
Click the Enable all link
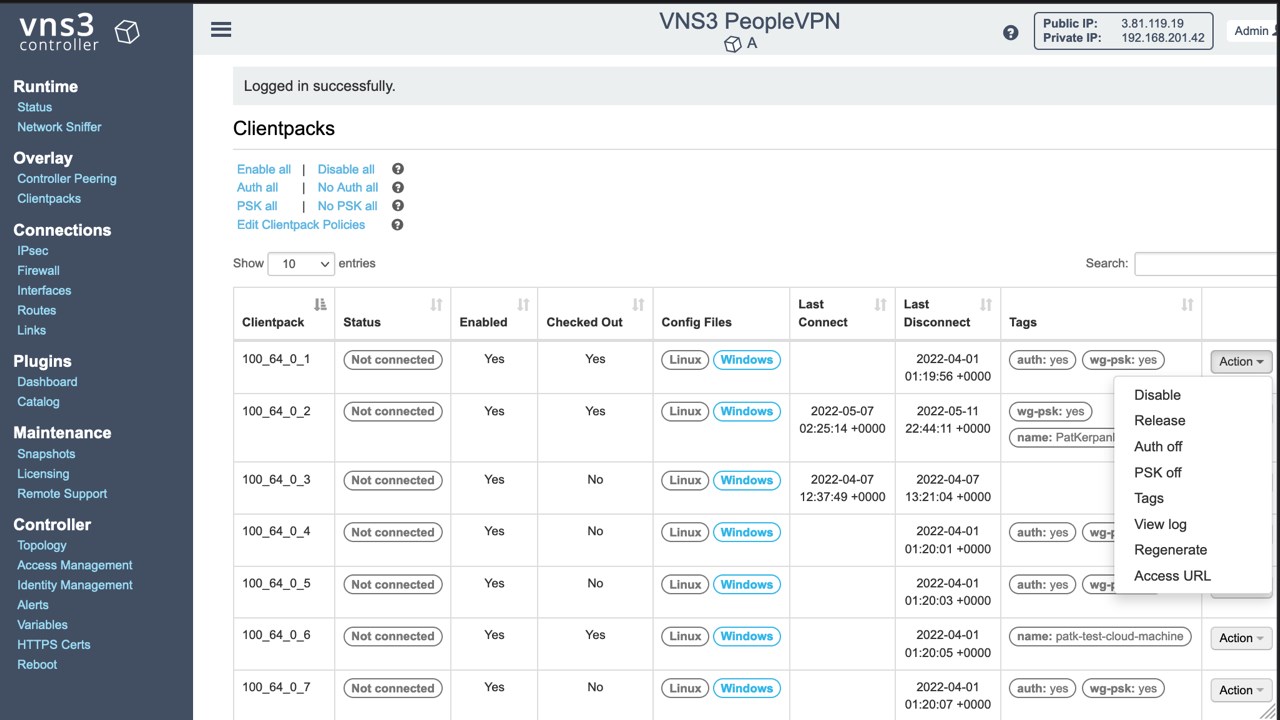tap(264, 169)
